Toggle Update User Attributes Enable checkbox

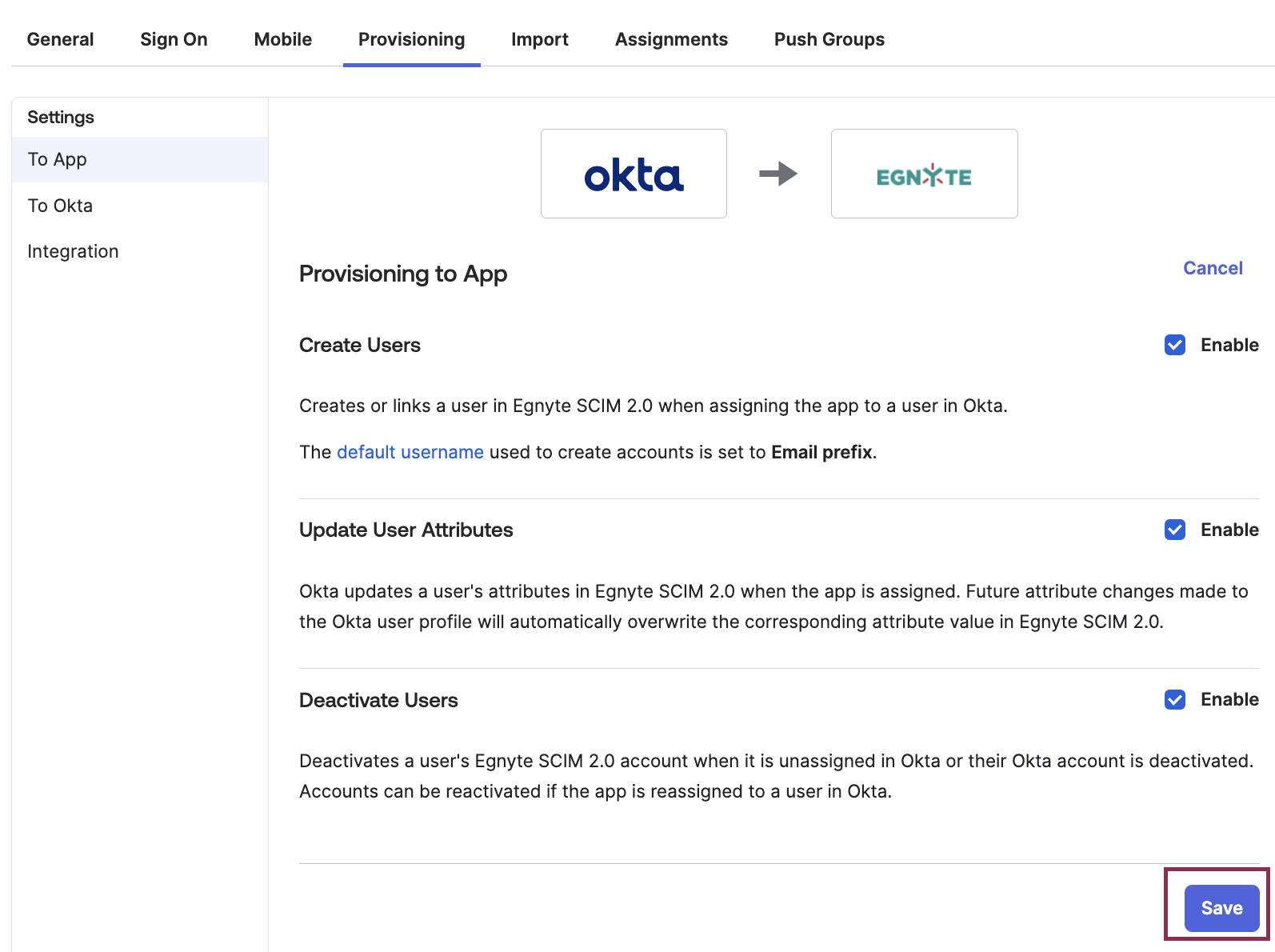tap(1175, 530)
